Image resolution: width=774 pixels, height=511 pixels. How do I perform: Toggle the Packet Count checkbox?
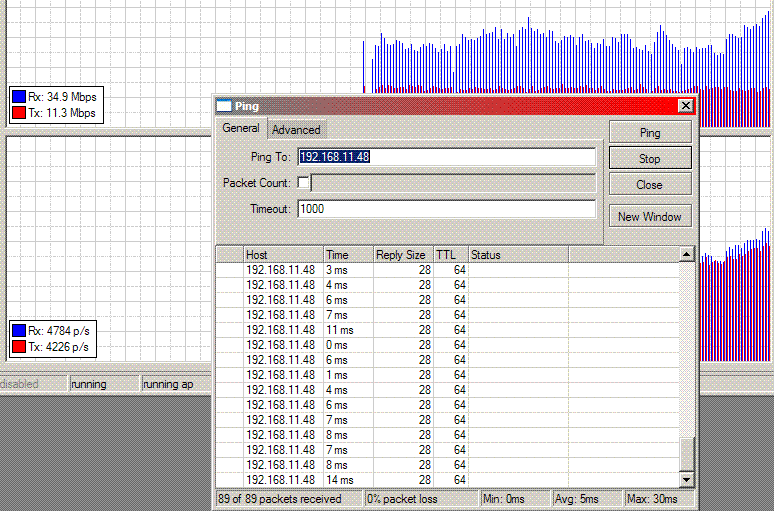click(x=304, y=183)
